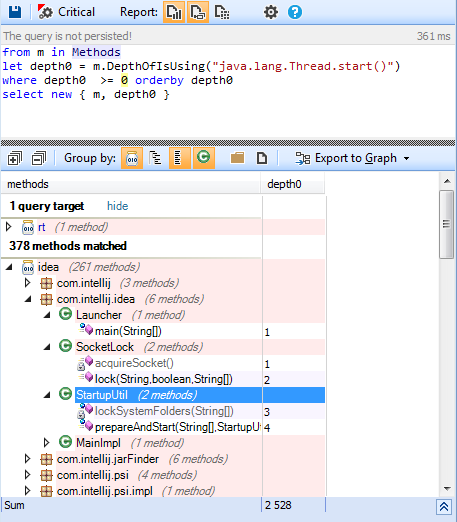The height and width of the screenshot is (522, 457).
Task: Open query settings with the gear icon
Action: (271, 12)
